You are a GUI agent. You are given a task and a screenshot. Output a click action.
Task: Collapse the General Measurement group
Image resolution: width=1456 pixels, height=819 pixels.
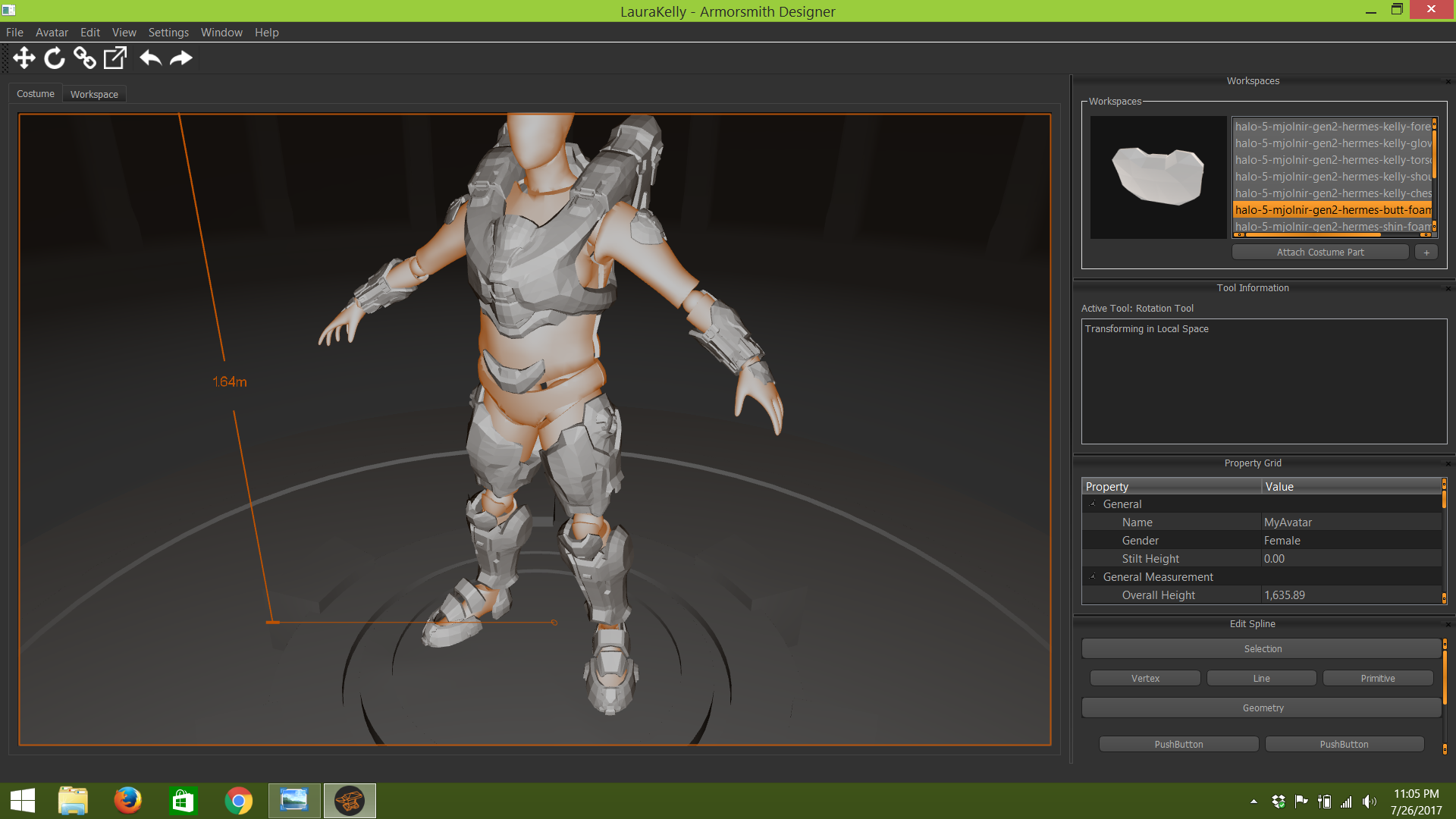1093,577
